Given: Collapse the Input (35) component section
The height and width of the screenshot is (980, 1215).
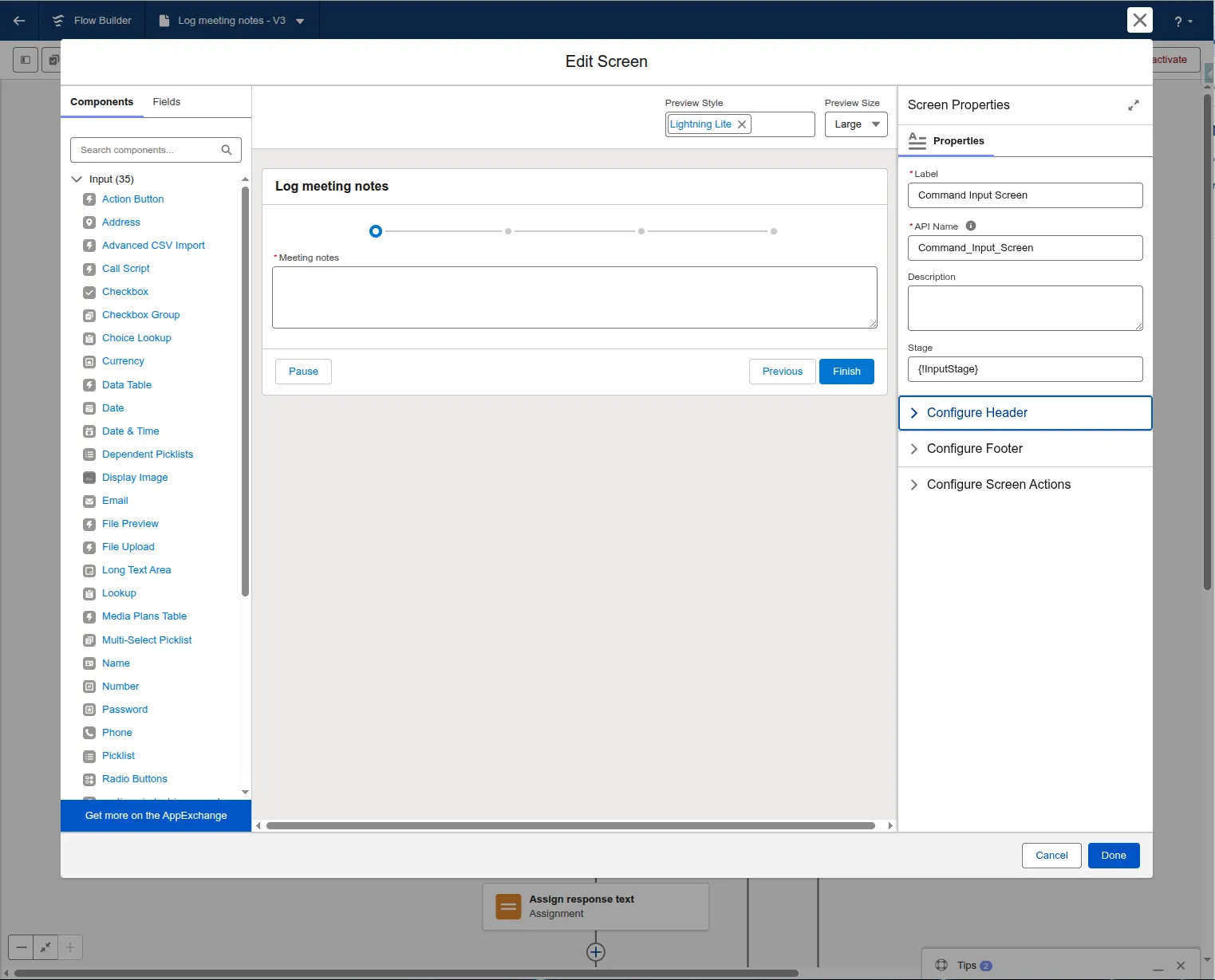Looking at the screenshot, I should (77, 179).
